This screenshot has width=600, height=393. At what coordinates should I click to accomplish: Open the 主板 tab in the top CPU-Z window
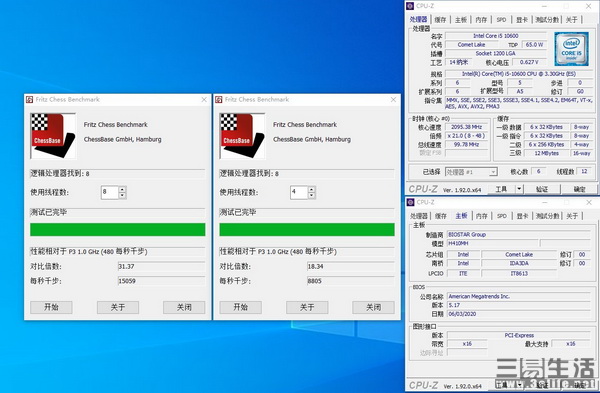point(461,20)
